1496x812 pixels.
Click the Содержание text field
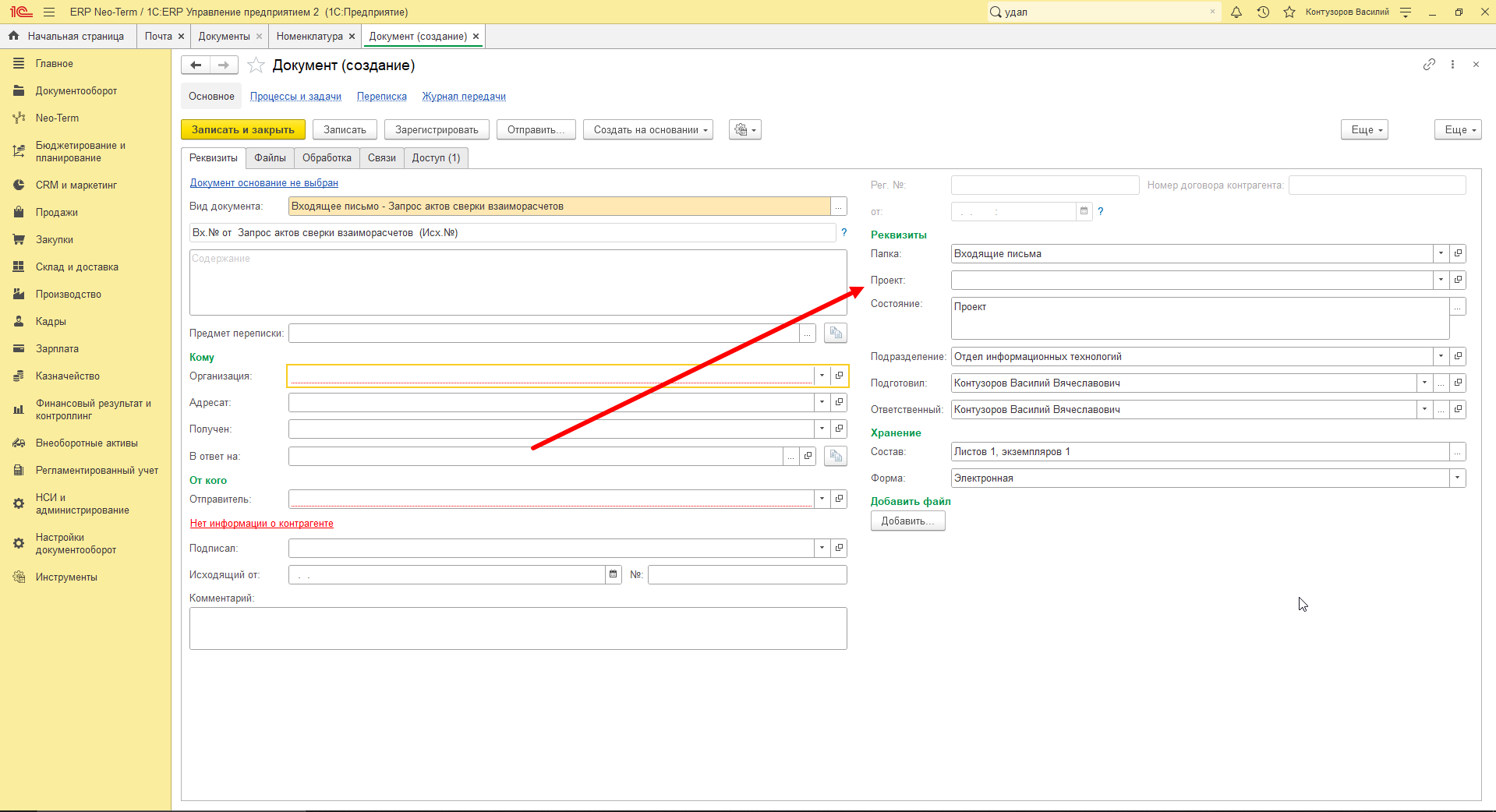tap(518, 282)
